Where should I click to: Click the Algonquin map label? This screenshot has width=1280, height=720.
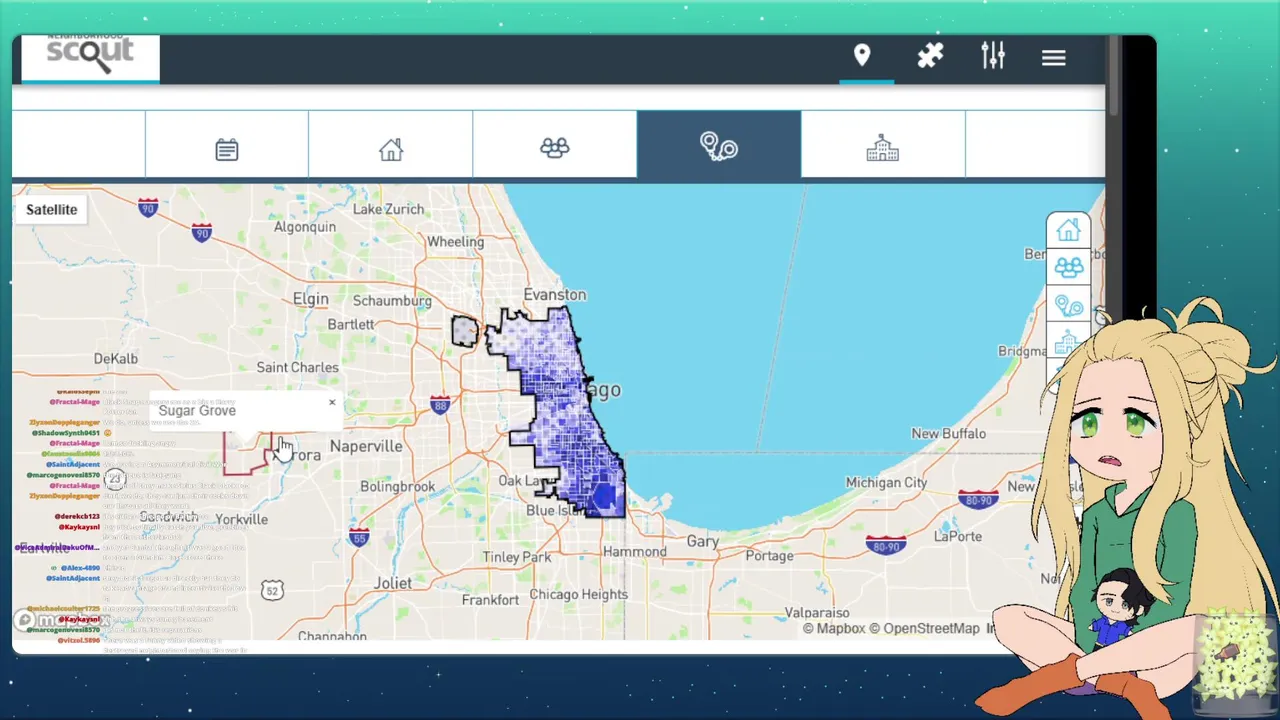tap(305, 227)
